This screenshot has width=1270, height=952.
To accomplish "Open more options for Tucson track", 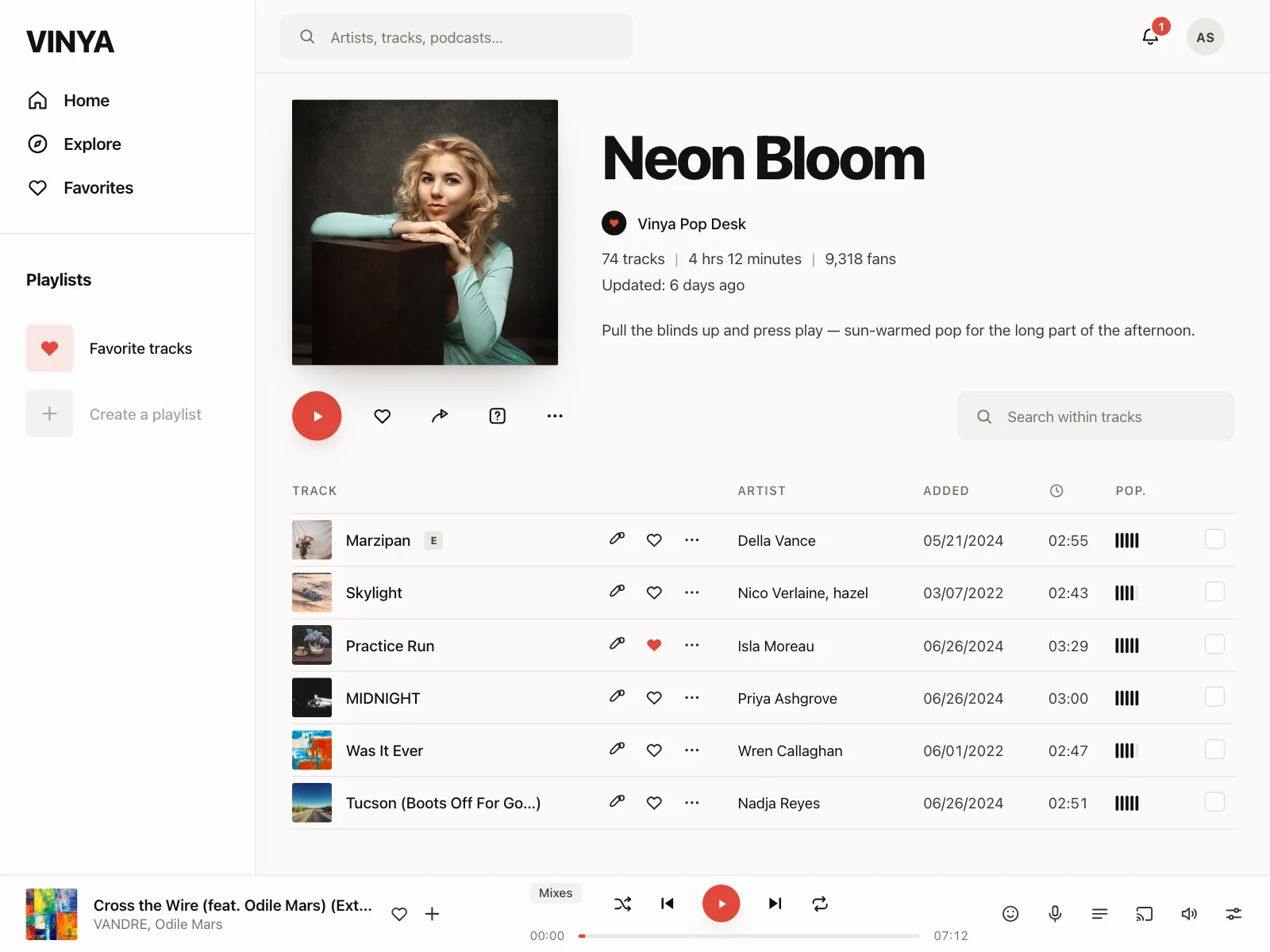I will (x=692, y=802).
